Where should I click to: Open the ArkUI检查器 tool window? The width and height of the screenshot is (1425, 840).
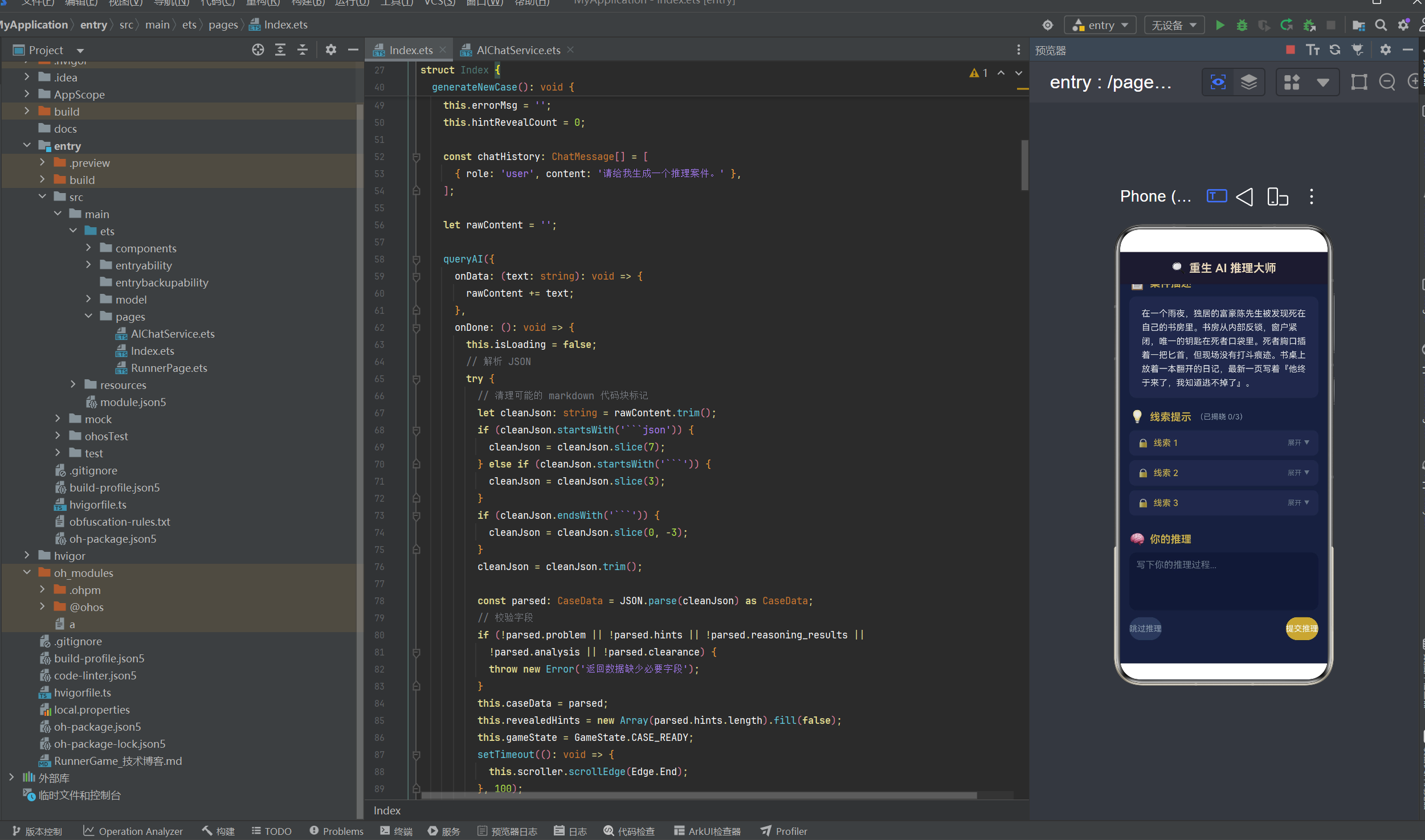[x=707, y=831]
